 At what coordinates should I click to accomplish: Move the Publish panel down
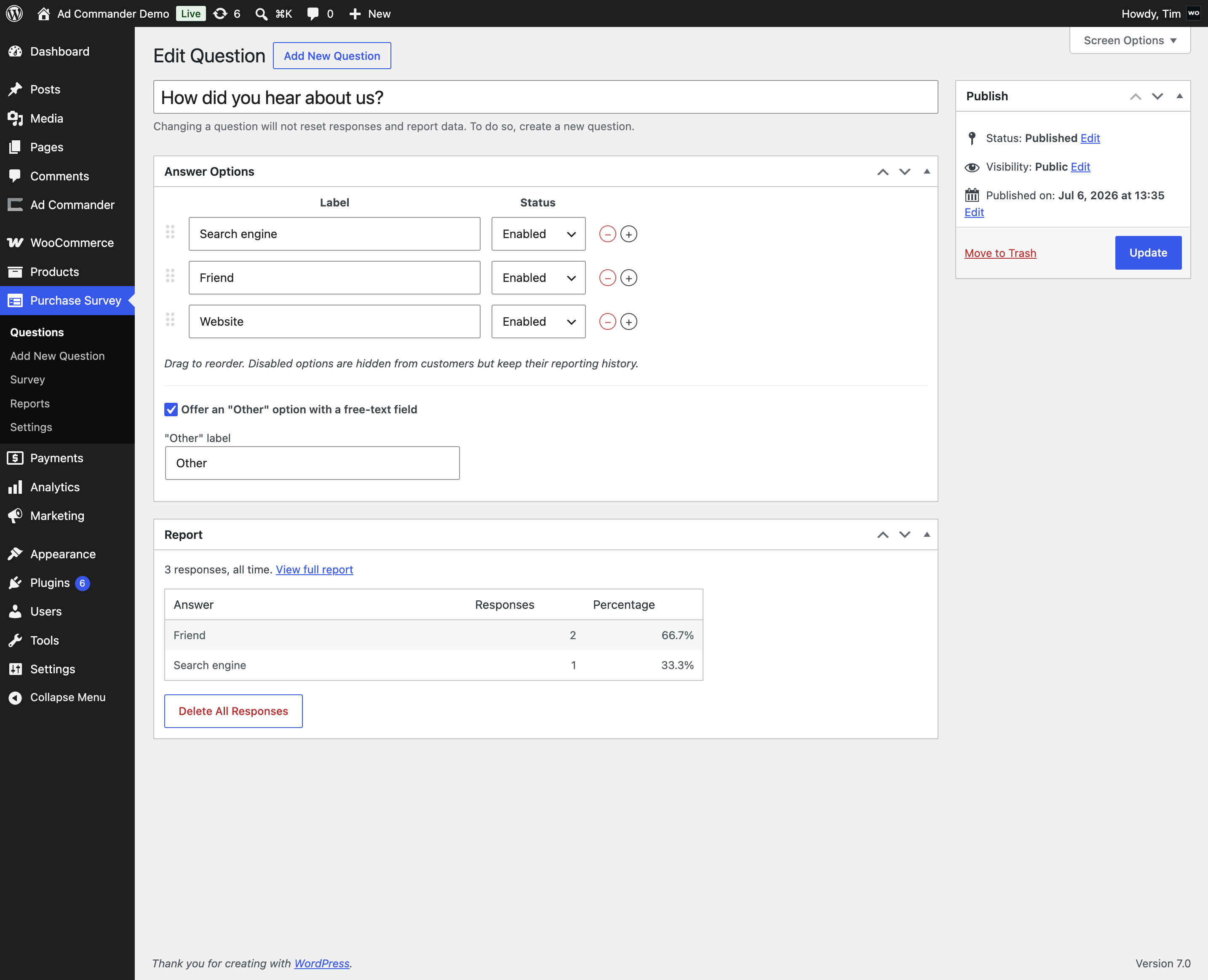(x=1157, y=96)
